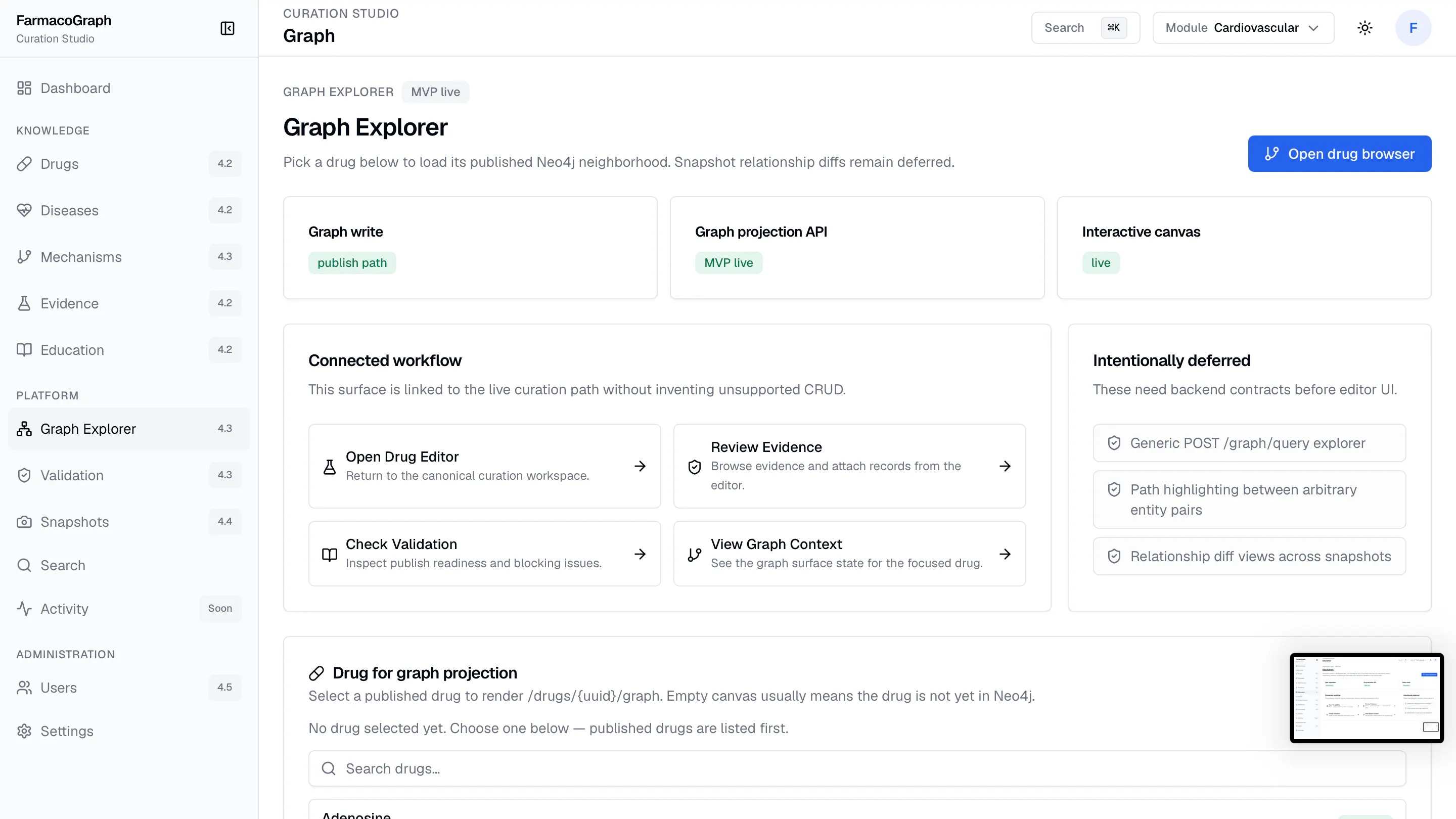
Task: Click the page preview thumbnail
Action: (x=1366, y=698)
